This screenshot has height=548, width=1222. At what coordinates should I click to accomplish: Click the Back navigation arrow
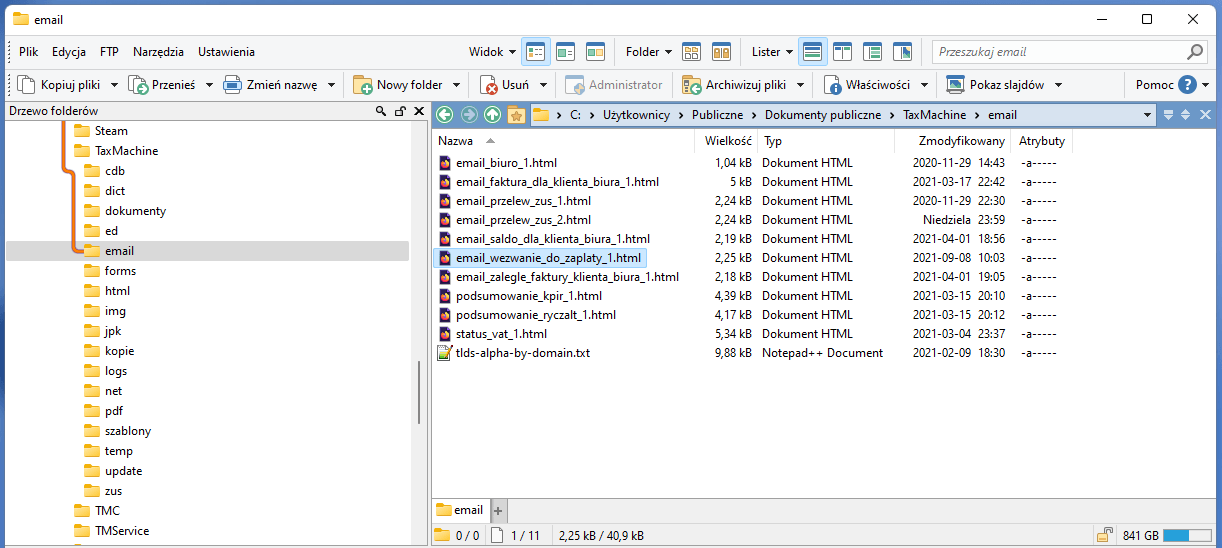pos(444,115)
